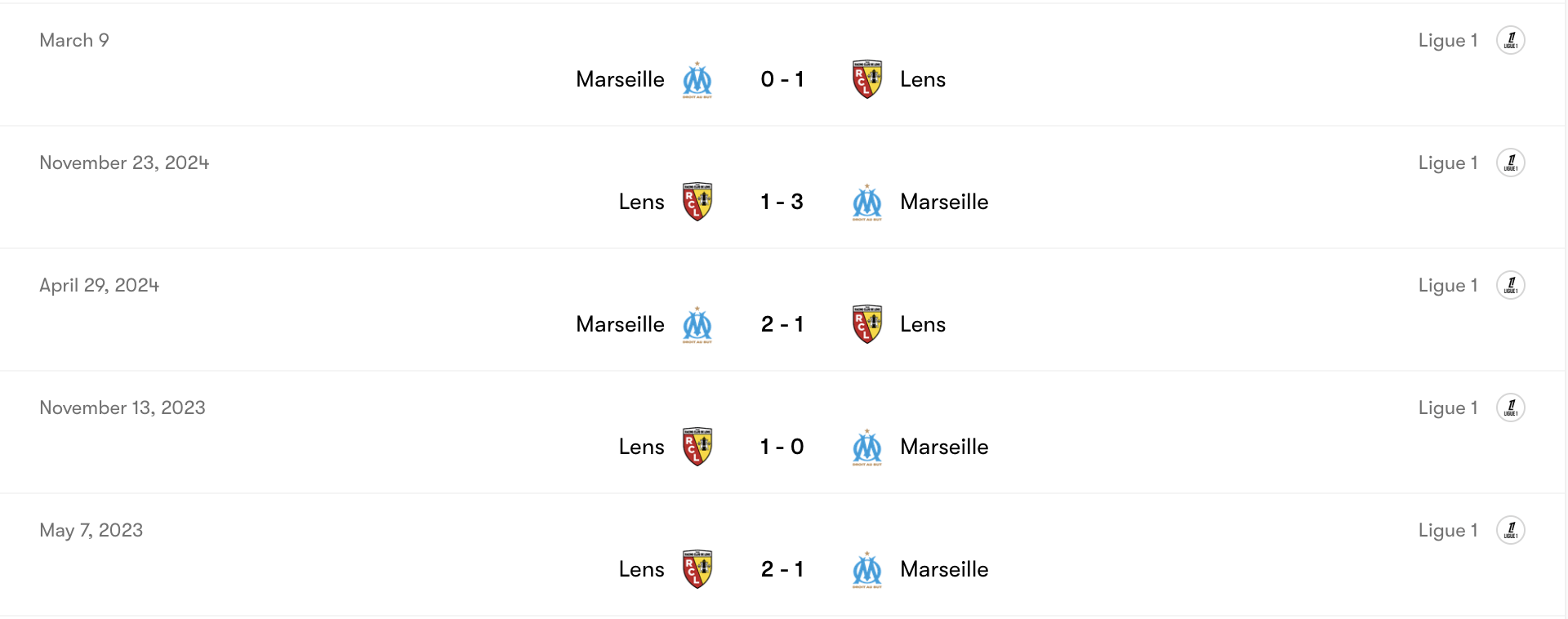Click the Ligue 1 text on the November 23, 2024 row
This screenshot has height=619, width=1568.
[x=1448, y=163]
